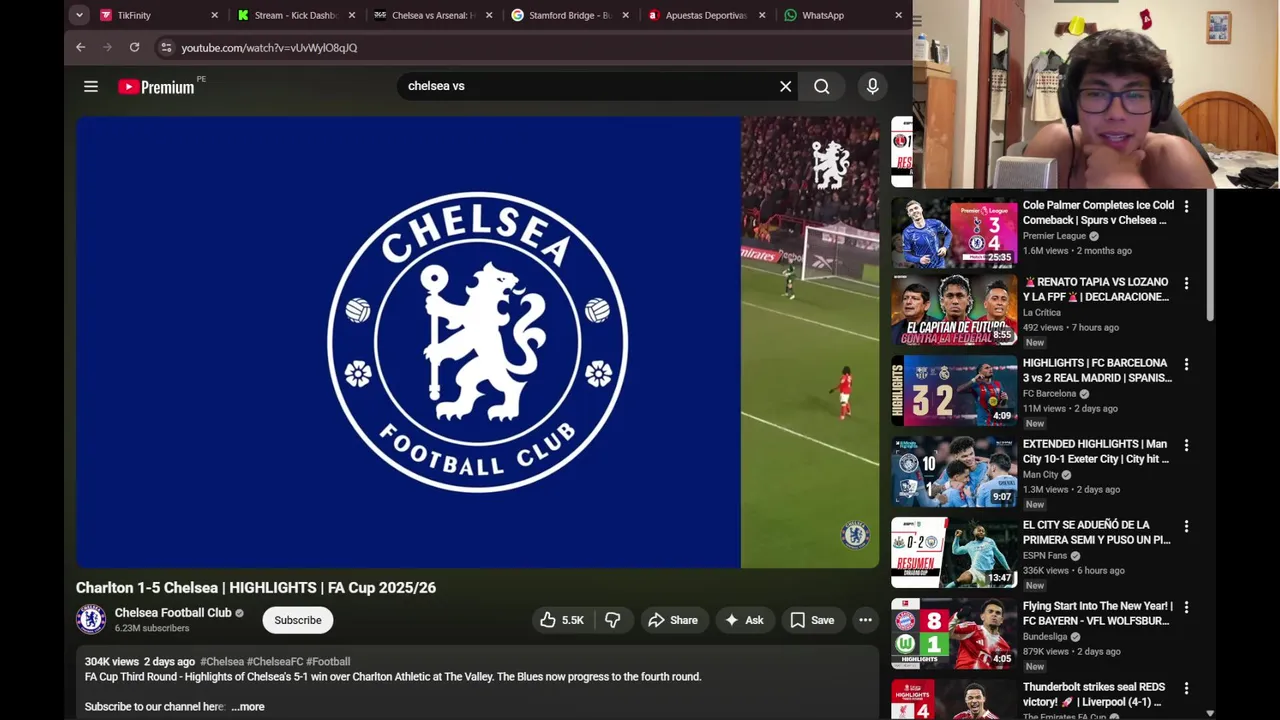Screen dimensions: 1280x720
Task: Click the #ChelseaFC hashtag
Action: click(x=275, y=662)
